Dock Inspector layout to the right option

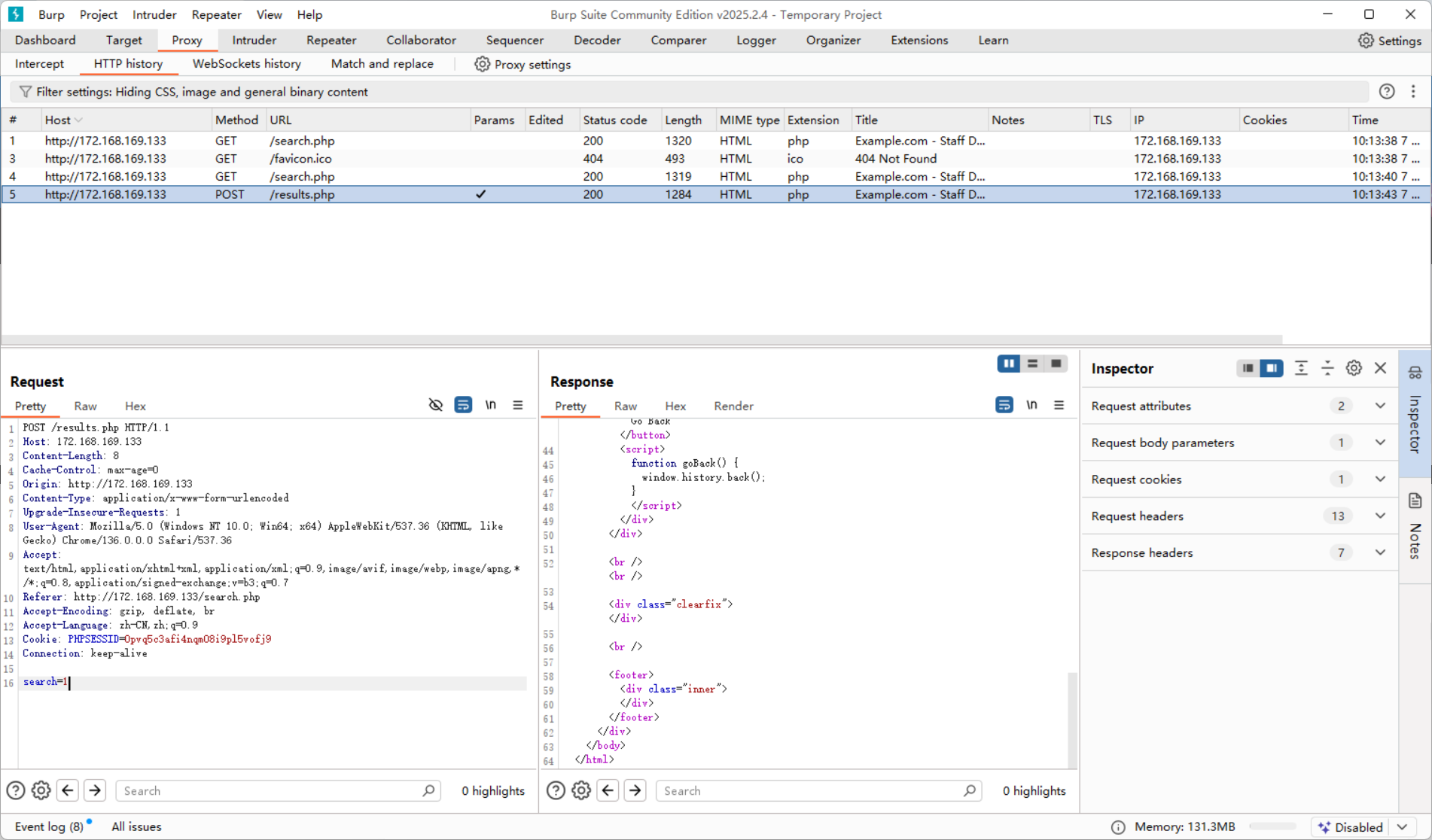pyautogui.click(x=1272, y=368)
